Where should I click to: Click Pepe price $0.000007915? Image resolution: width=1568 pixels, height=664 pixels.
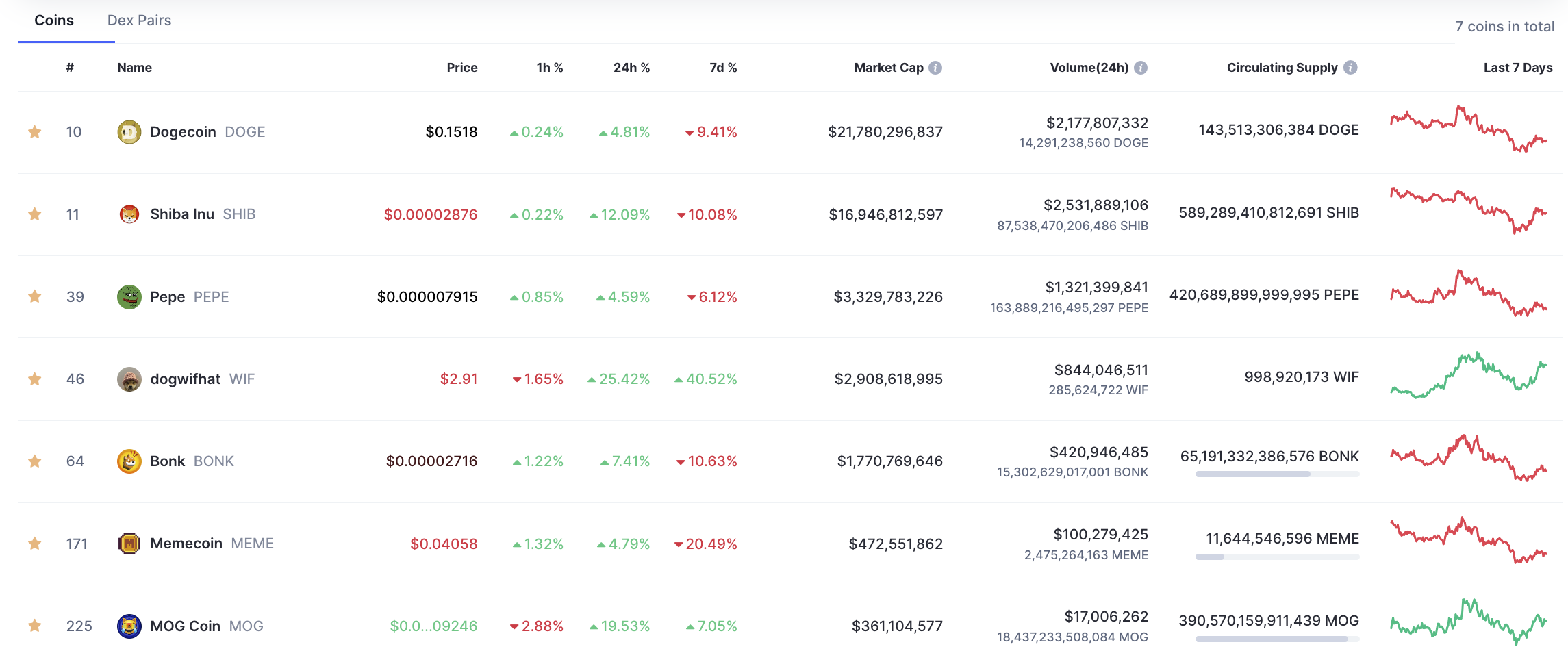(x=427, y=297)
